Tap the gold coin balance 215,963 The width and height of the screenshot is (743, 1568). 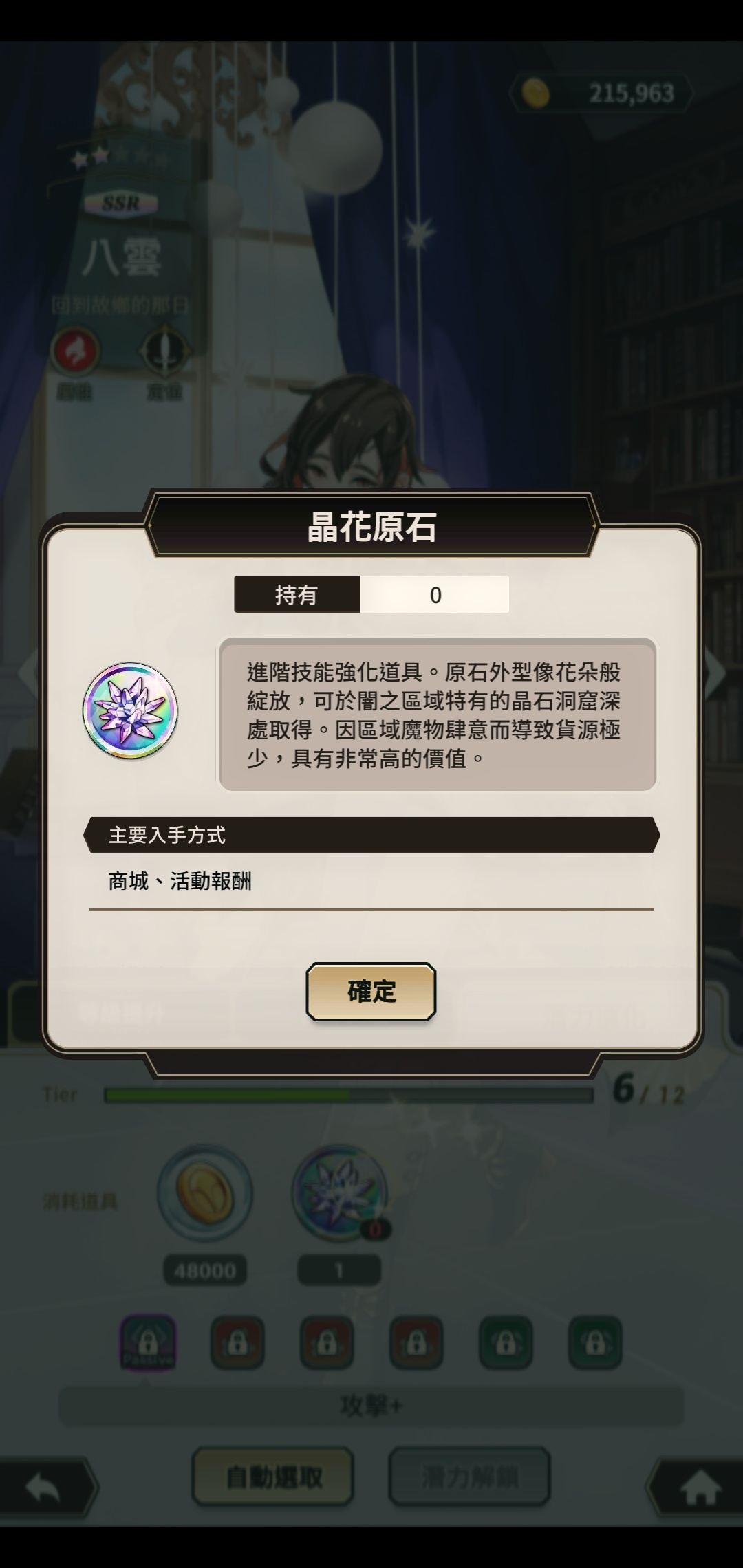[601, 94]
